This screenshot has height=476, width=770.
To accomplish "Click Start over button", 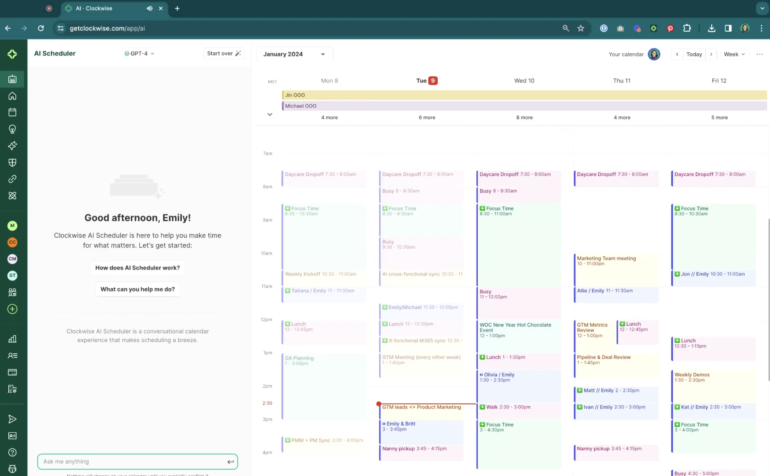I will tap(224, 54).
